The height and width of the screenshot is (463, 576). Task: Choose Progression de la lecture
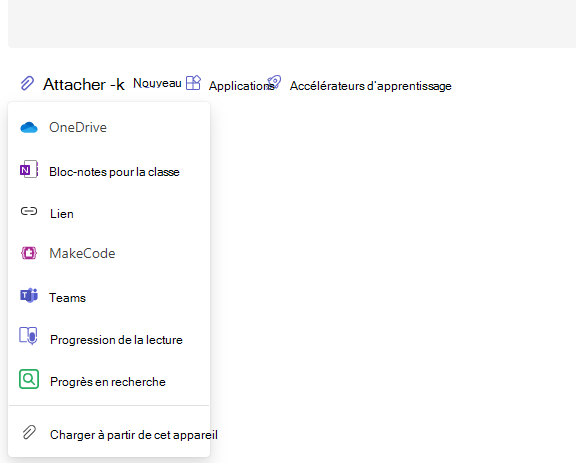point(116,340)
